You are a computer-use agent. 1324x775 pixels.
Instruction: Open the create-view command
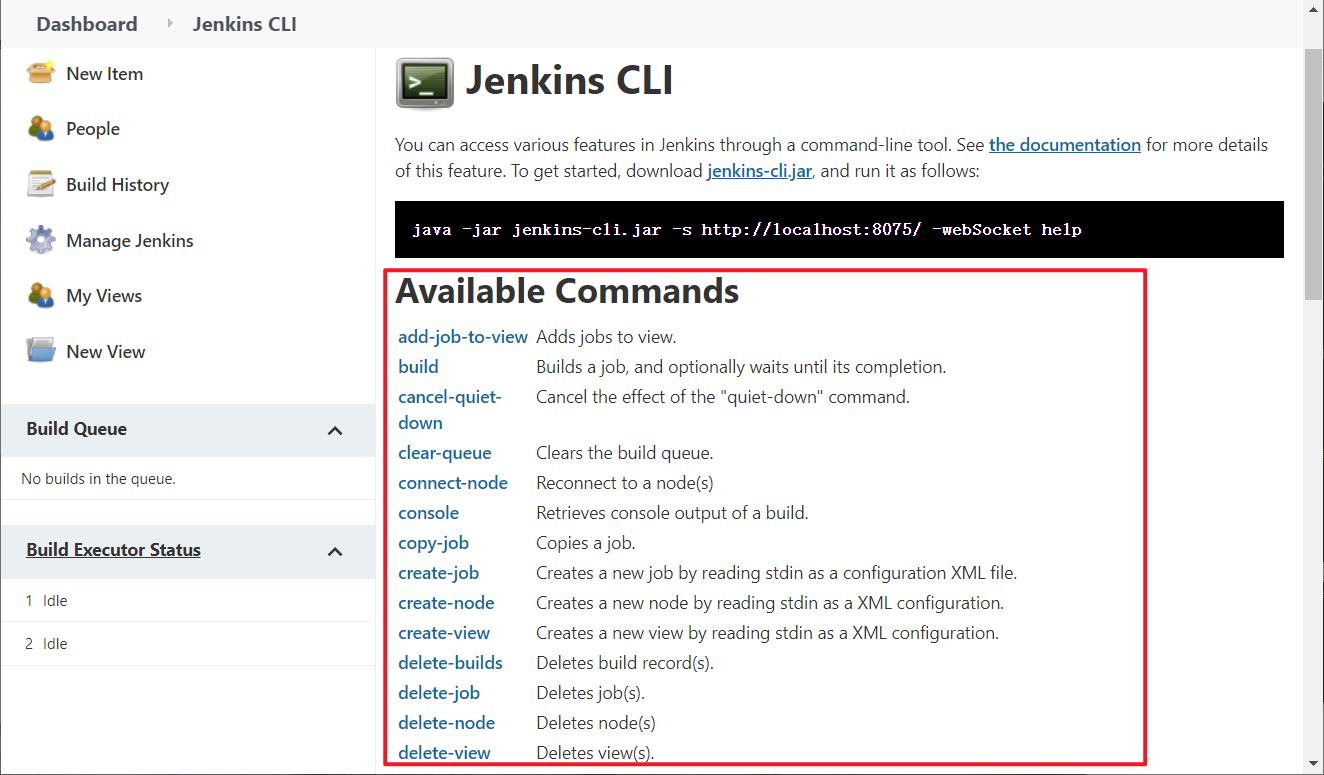(444, 633)
